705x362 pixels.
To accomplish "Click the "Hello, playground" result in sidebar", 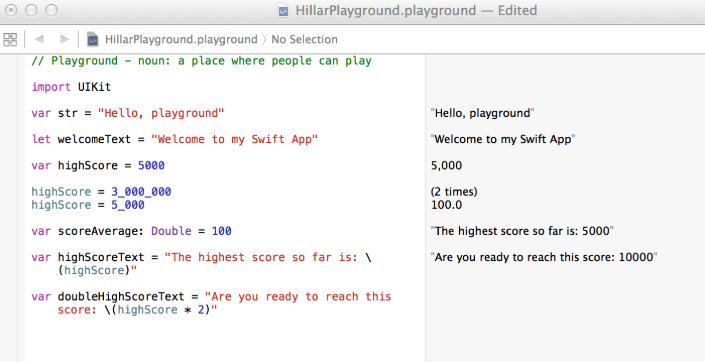I will 482,113.
